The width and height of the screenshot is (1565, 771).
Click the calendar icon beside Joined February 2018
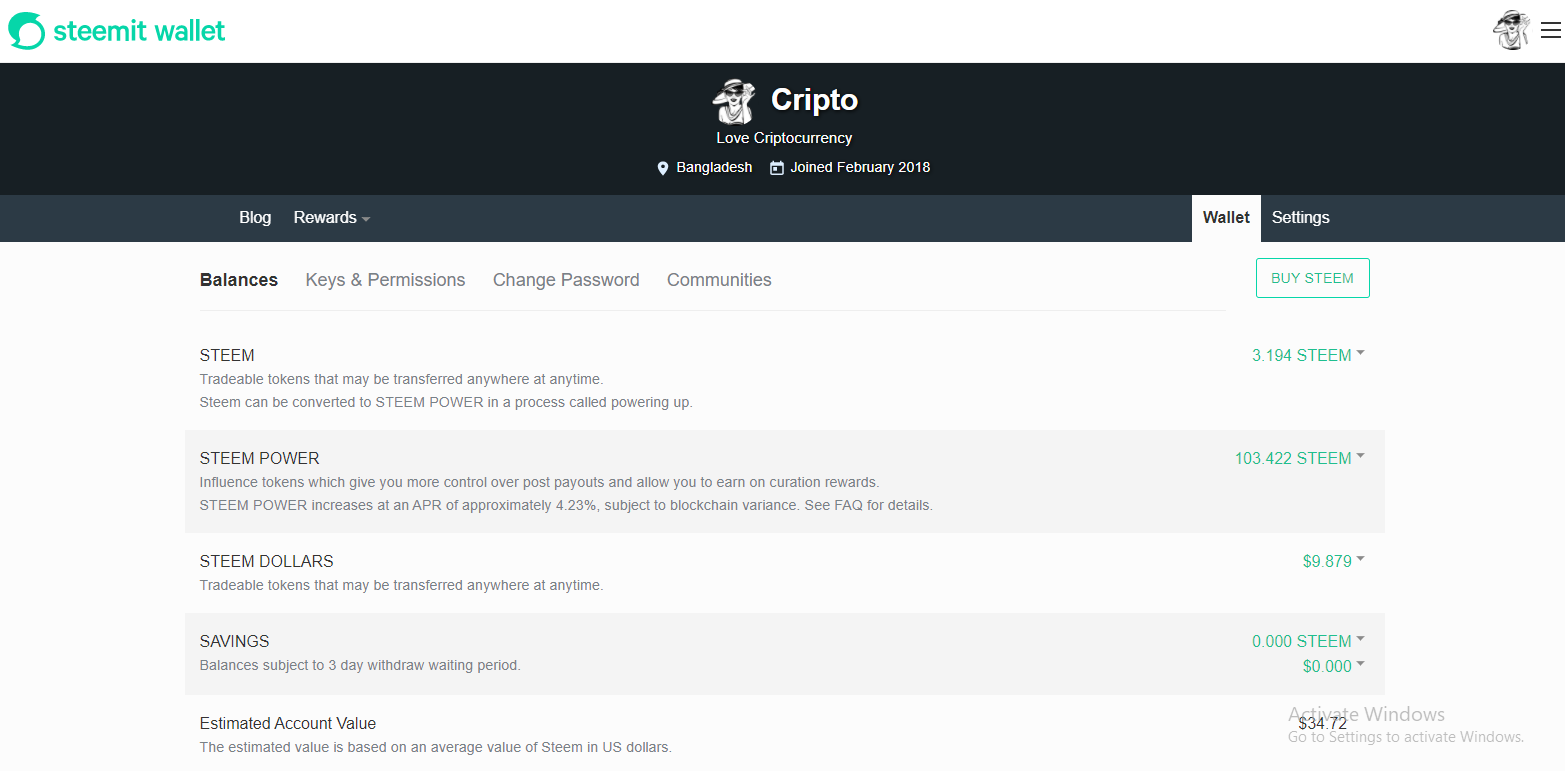click(x=776, y=168)
